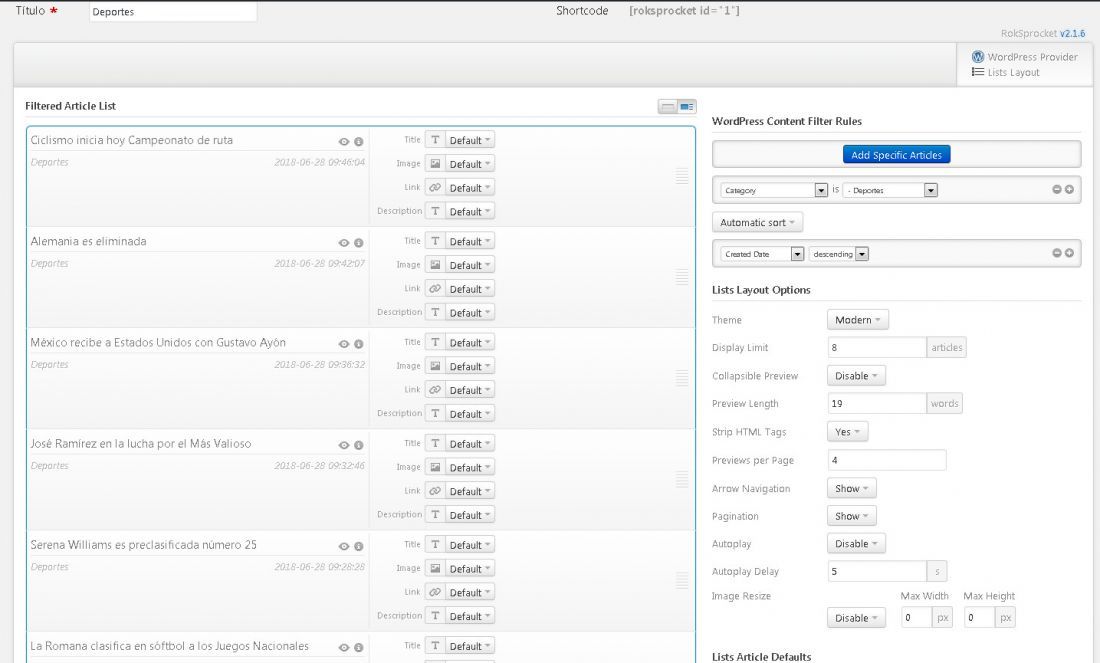1100x663 pixels.
Task: Click the Display Limit input field
Action: [877, 347]
